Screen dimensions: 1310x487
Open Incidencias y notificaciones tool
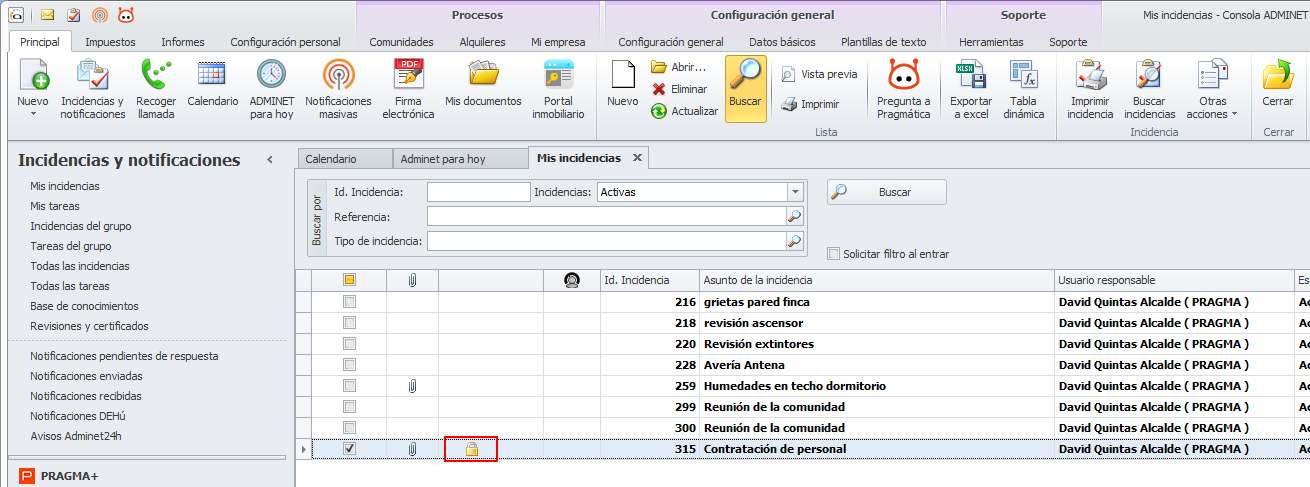(93, 89)
